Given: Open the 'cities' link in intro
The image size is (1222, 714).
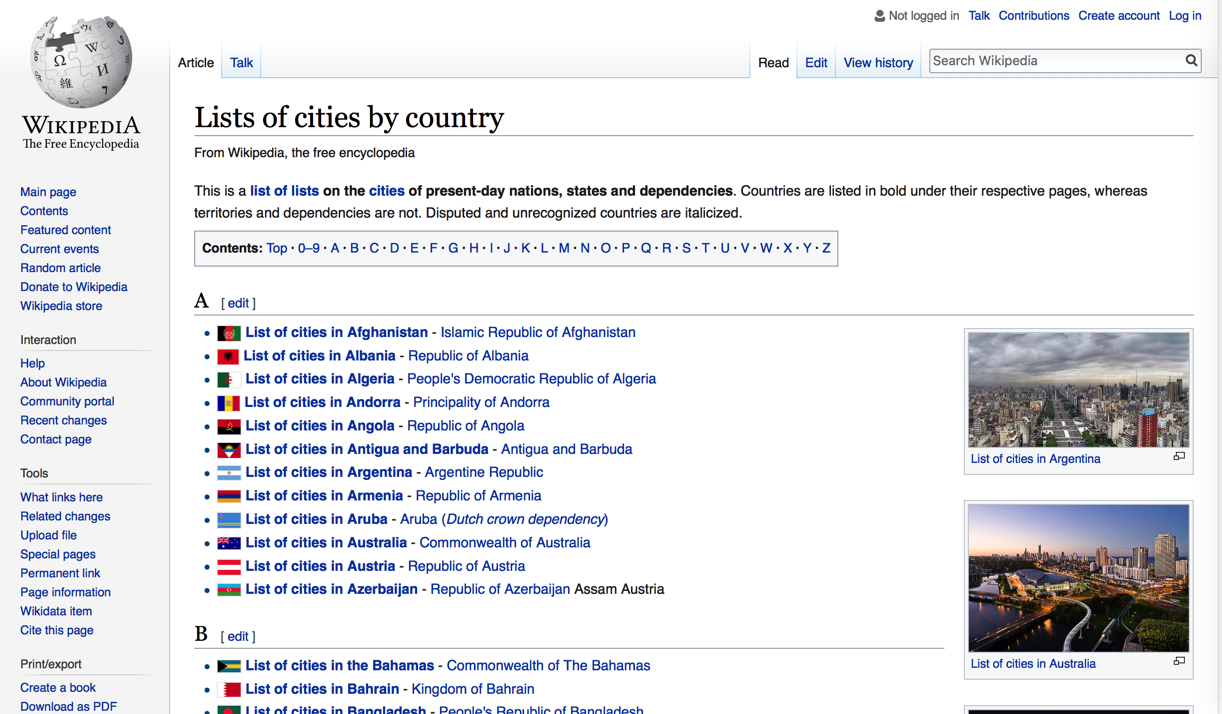Looking at the screenshot, I should coord(387,191).
